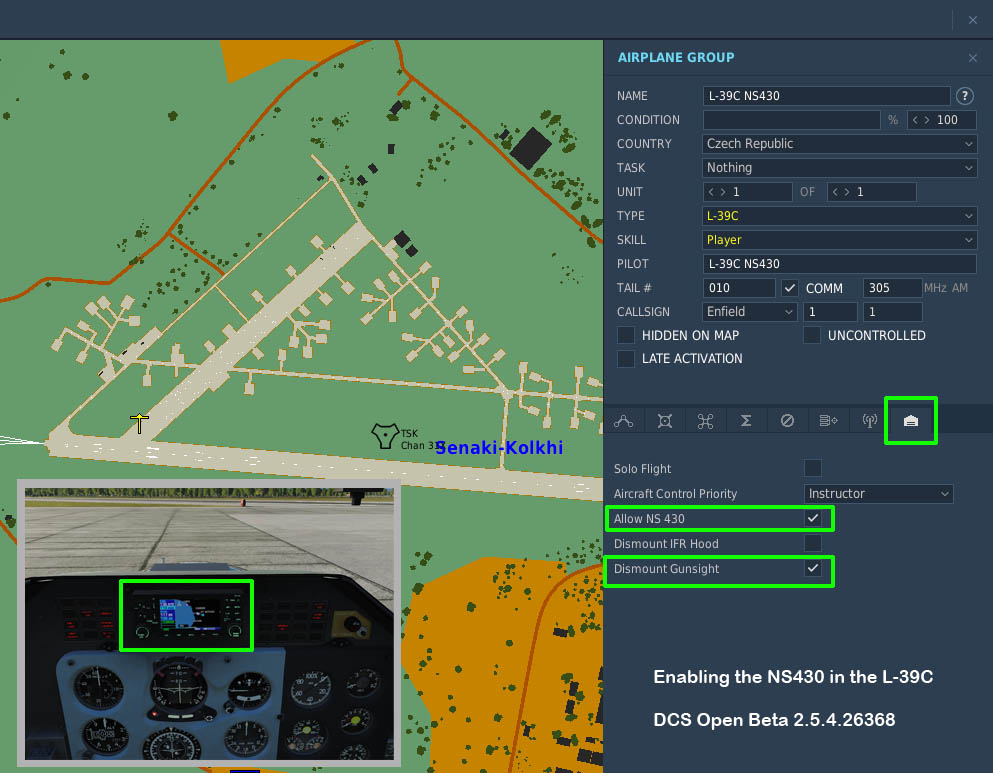Open the Radio presets tab icon
Viewport: 993px width, 773px height.
(870, 421)
